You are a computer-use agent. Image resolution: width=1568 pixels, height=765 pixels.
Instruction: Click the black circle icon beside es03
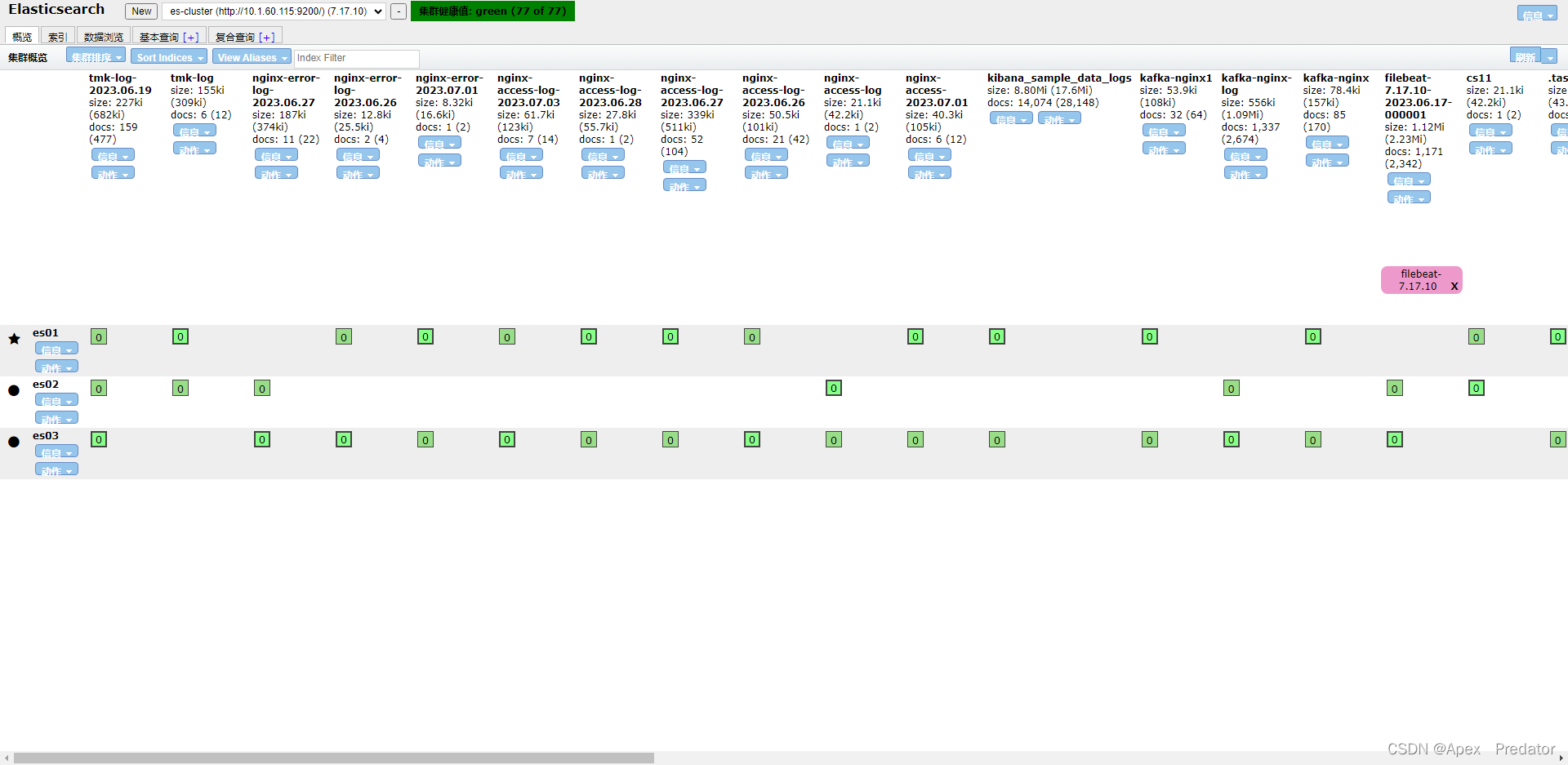point(14,442)
